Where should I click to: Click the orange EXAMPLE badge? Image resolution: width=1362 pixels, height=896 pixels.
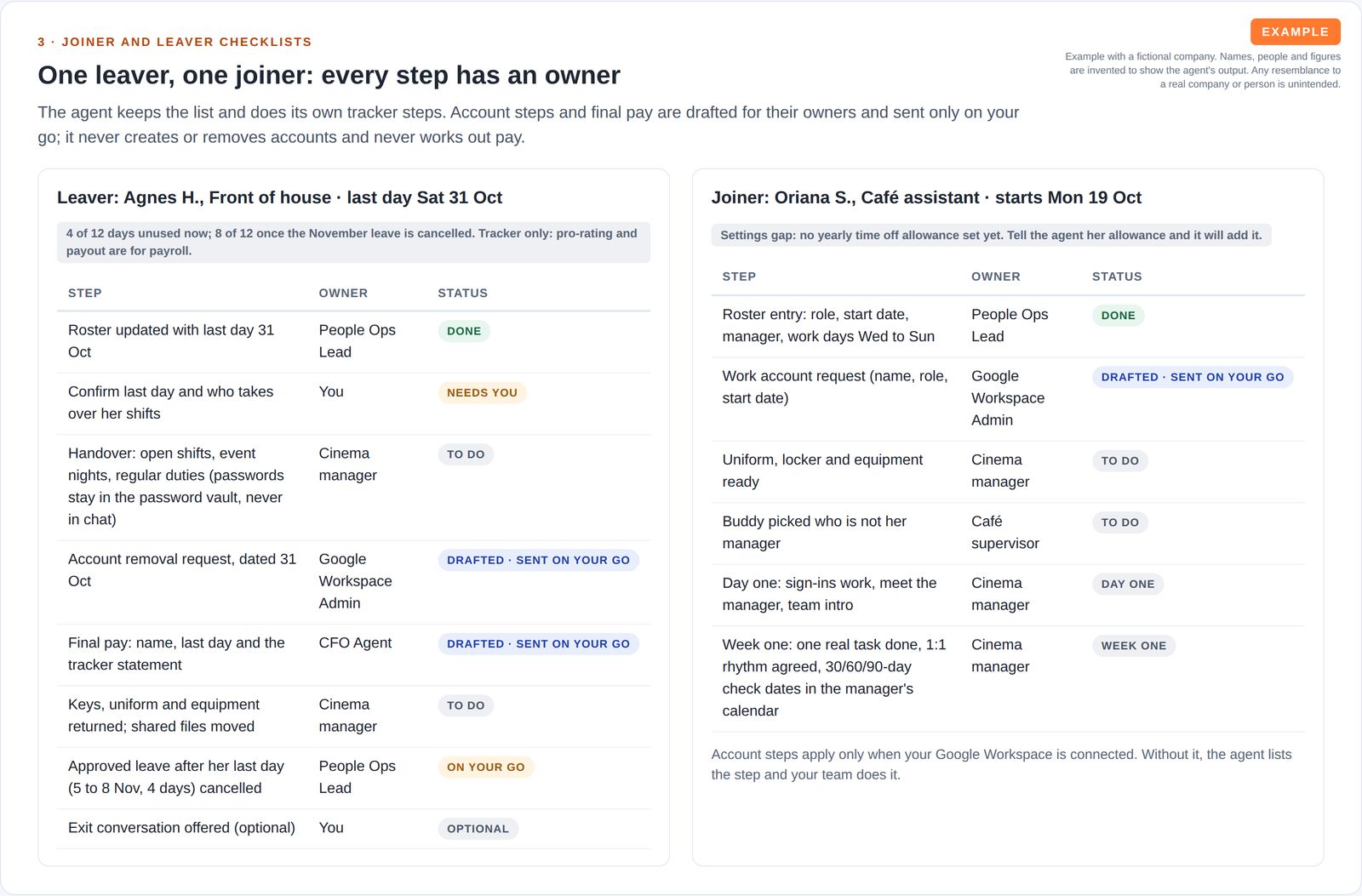point(1295,31)
